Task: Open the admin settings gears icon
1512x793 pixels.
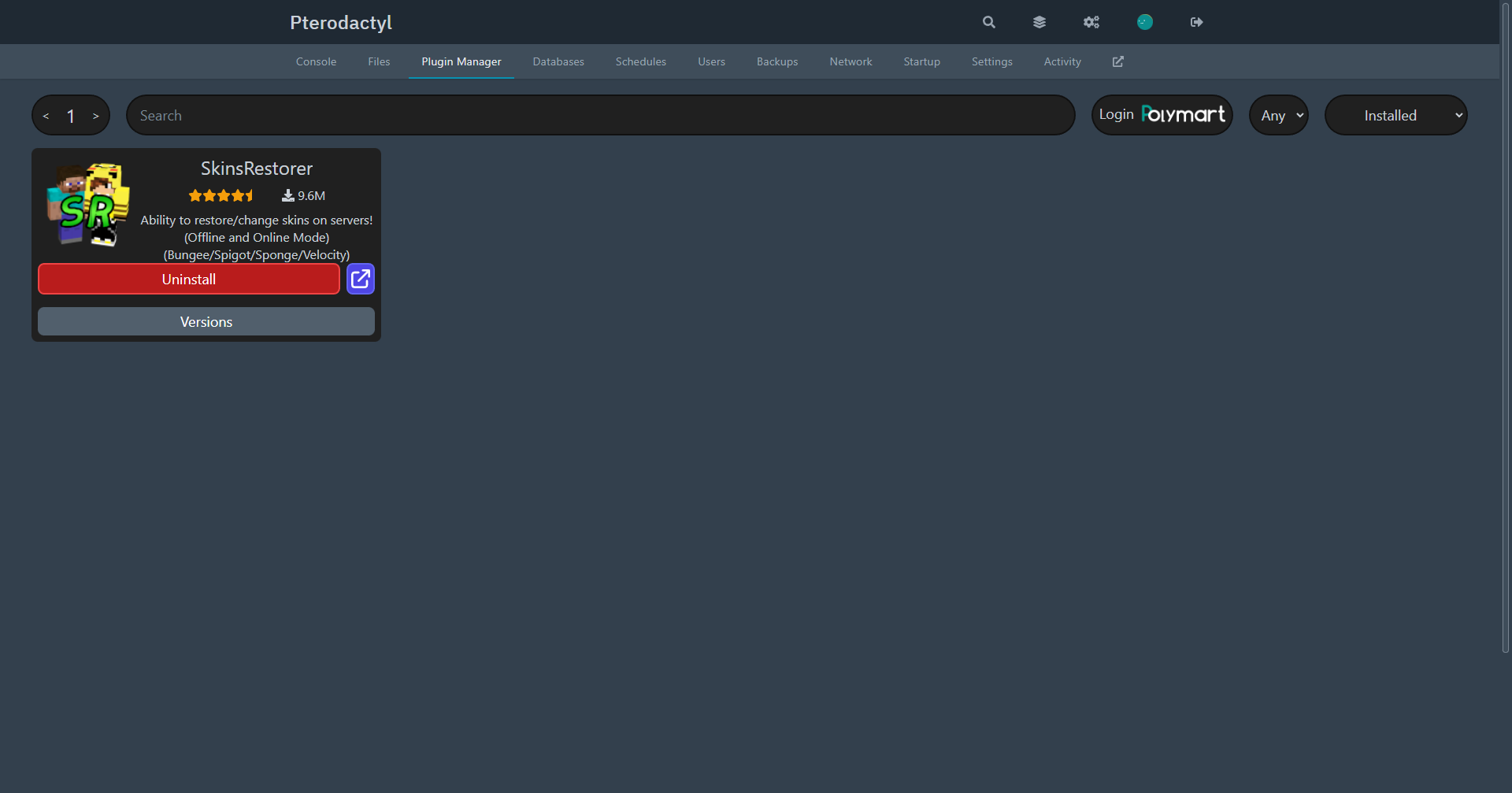Action: (x=1091, y=22)
